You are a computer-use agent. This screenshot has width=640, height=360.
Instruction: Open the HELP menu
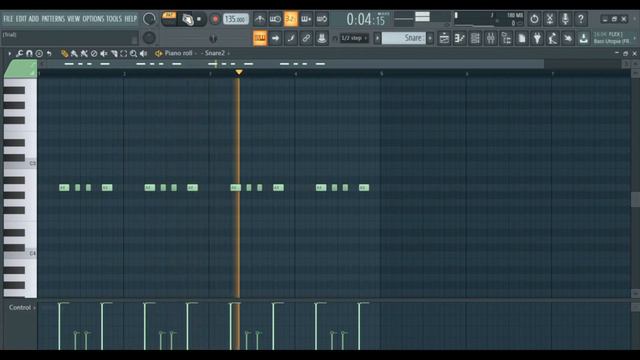click(131, 19)
